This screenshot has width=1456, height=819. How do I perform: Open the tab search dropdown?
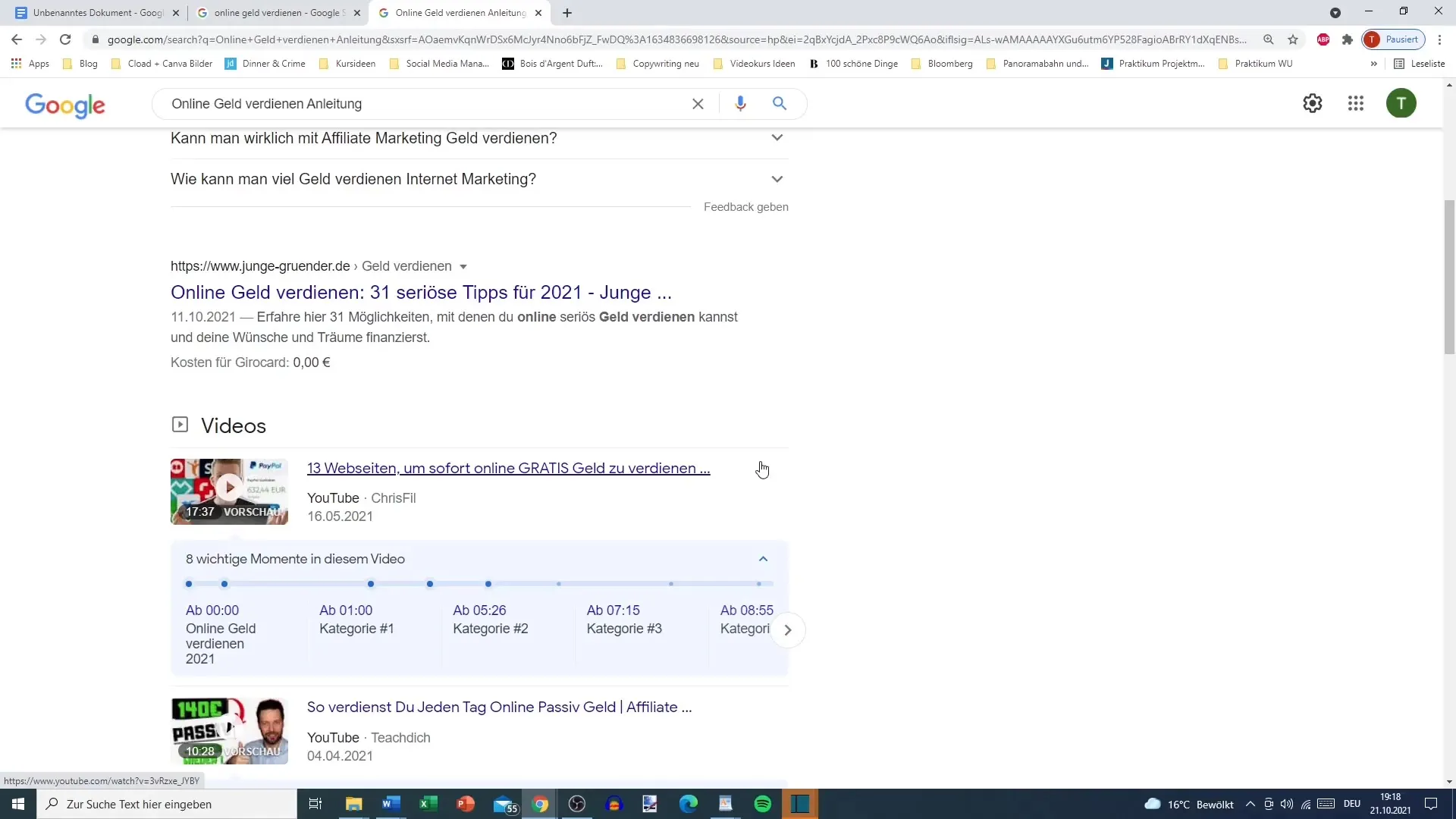1335,13
